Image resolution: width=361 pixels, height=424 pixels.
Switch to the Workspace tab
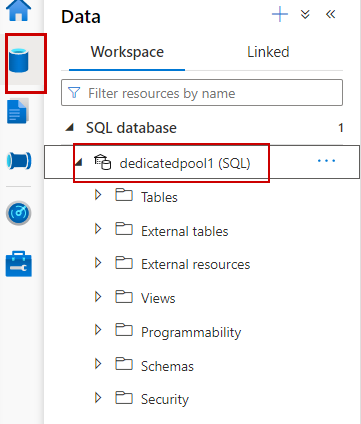(x=127, y=52)
